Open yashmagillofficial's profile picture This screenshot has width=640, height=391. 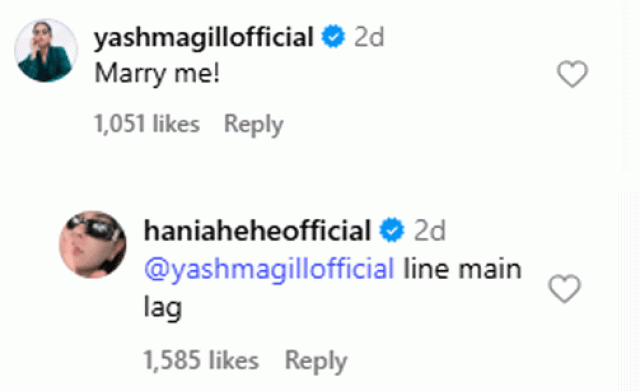[46, 50]
